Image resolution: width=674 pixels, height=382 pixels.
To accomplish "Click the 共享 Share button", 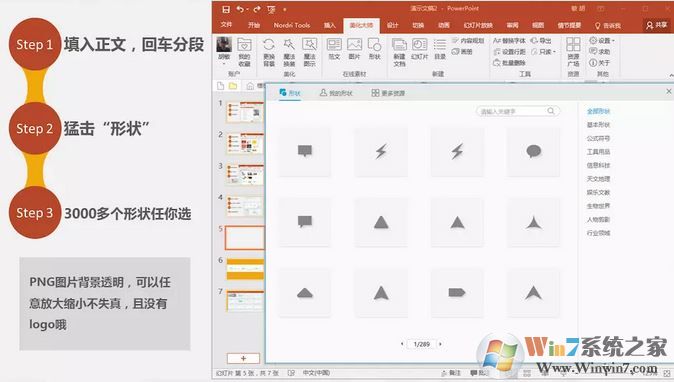I will coord(657,25).
